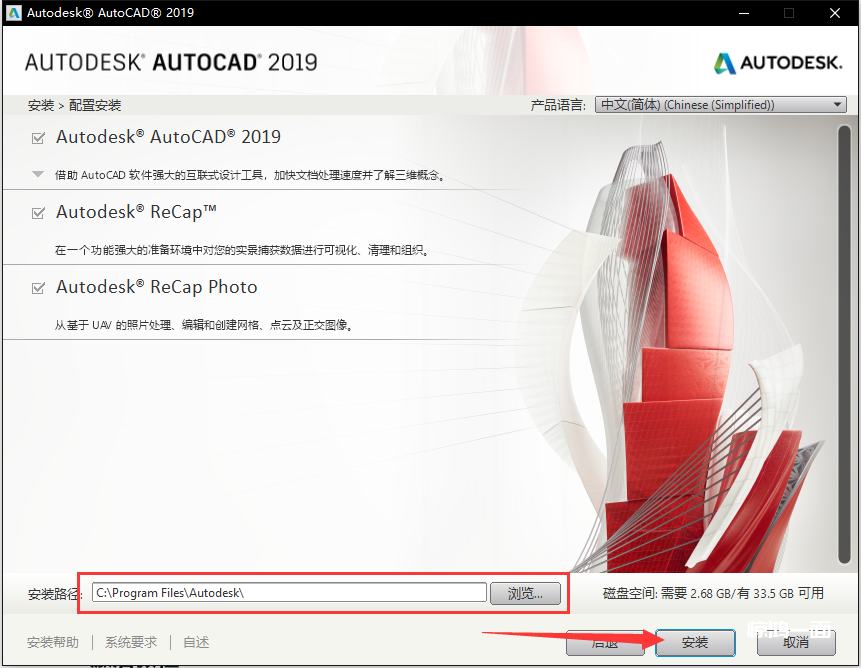Click the Autodesk logo in the header

(778, 63)
